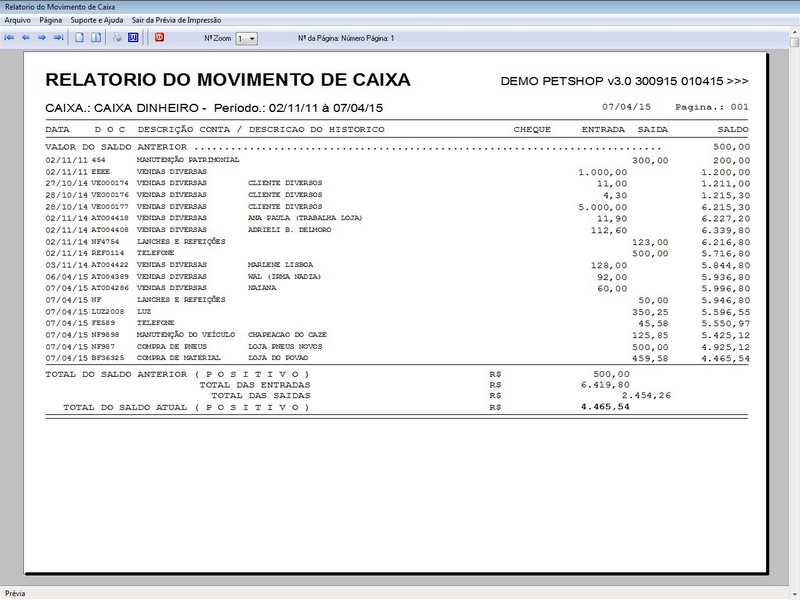Click saldo value 6.339,80
Image resolution: width=800 pixels, height=600 pixels.
[x=726, y=230]
